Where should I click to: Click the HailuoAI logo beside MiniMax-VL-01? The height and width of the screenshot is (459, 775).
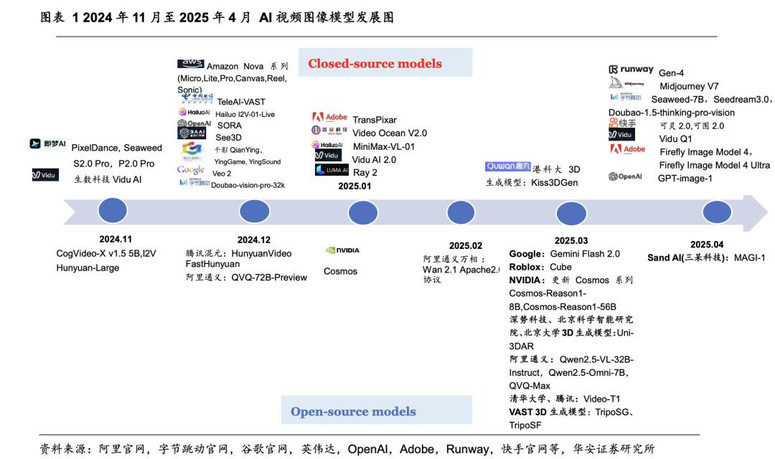(x=327, y=144)
